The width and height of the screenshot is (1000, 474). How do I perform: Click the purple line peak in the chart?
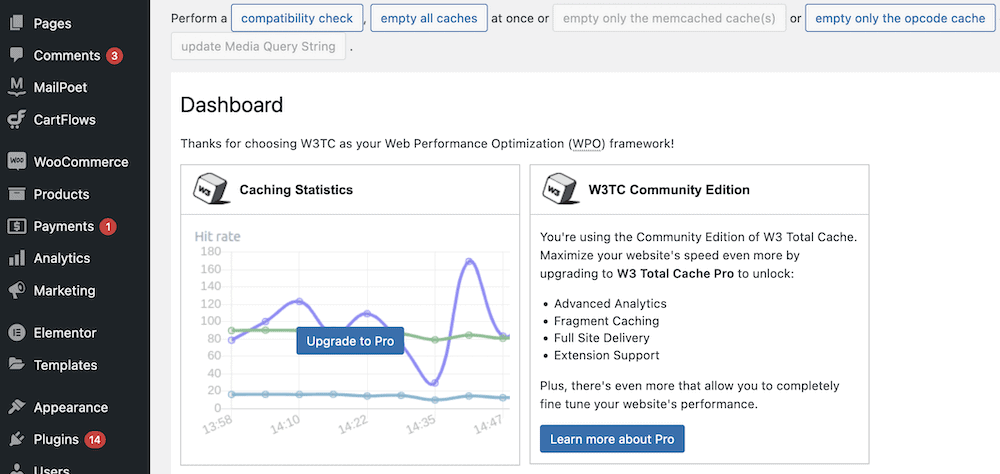click(469, 262)
